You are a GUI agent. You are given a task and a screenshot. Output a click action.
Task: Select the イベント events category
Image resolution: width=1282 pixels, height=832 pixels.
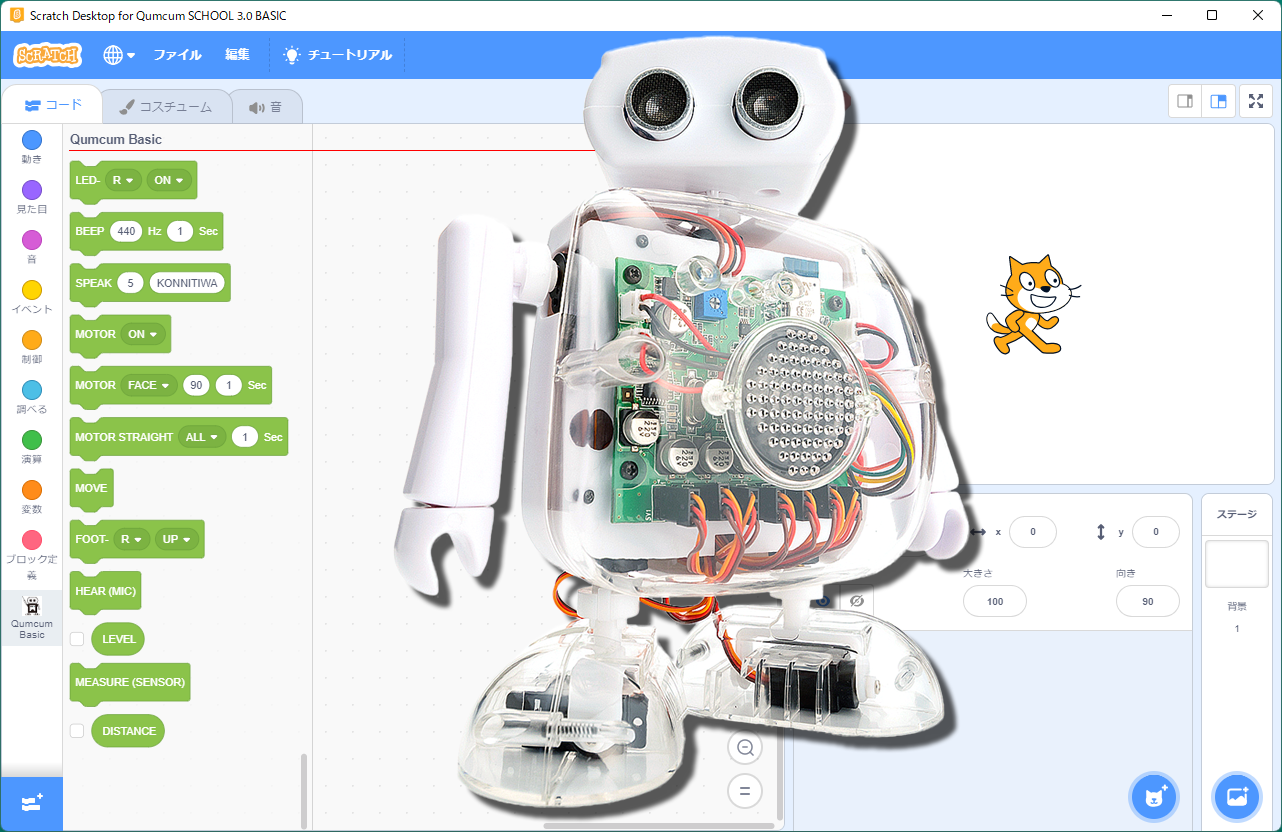point(32,297)
